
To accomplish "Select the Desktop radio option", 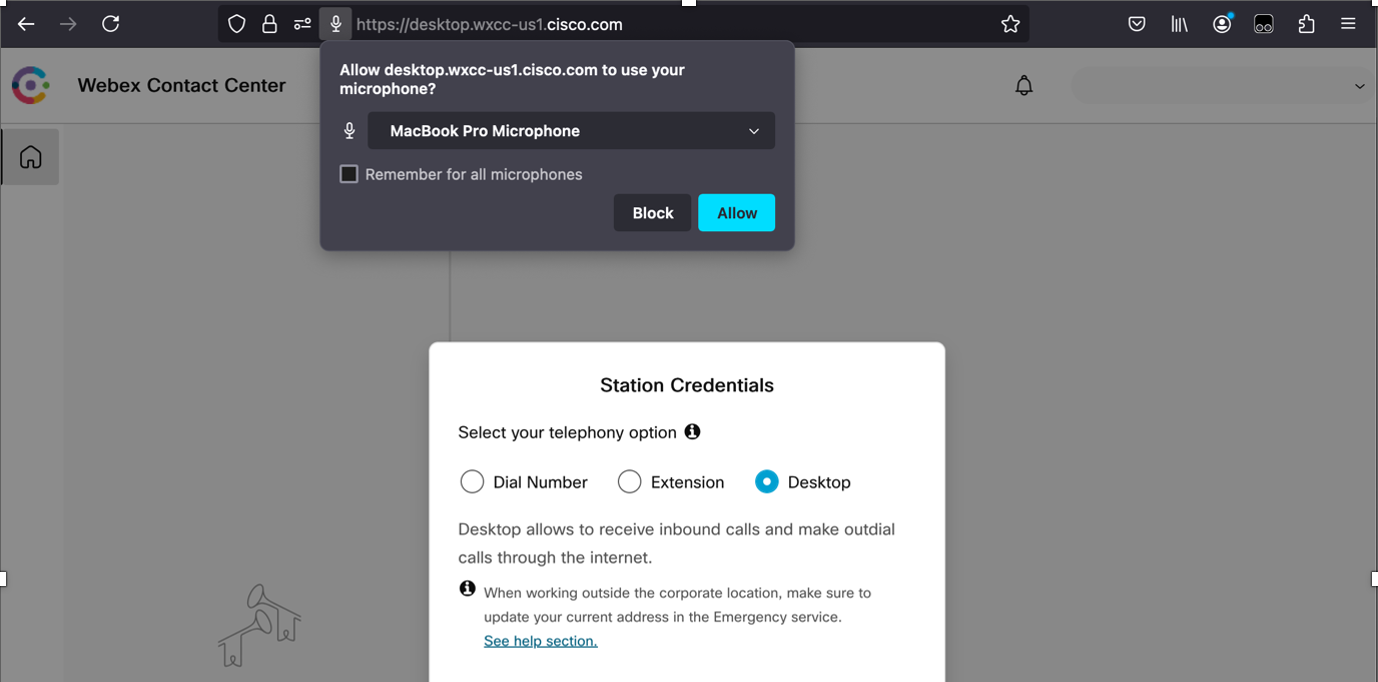I will coord(766,482).
